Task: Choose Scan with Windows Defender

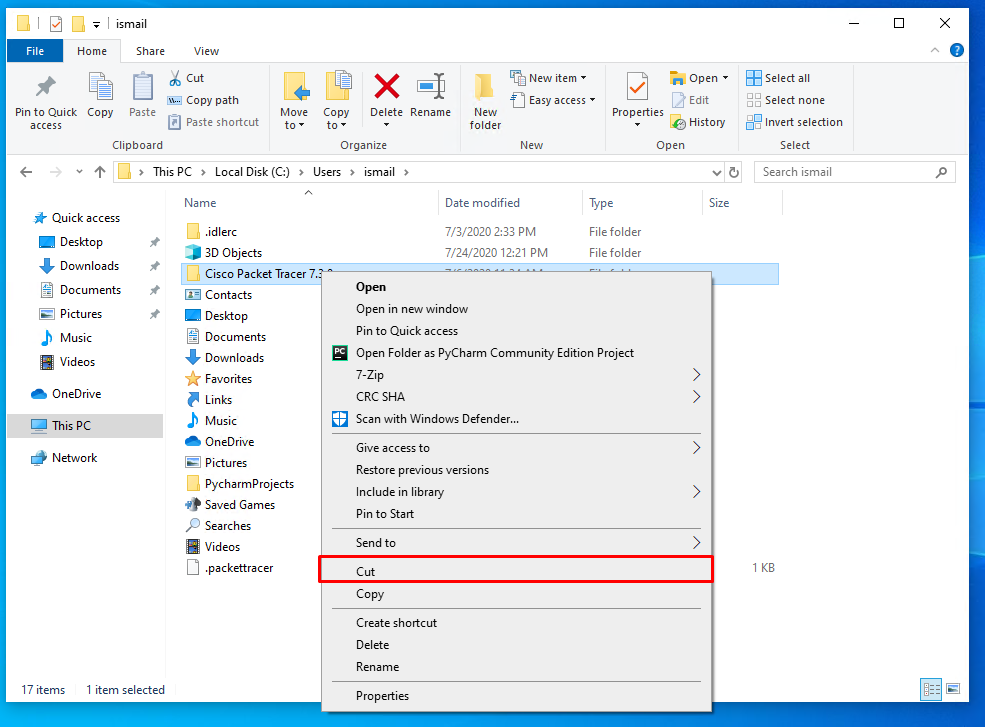Action: (516, 418)
